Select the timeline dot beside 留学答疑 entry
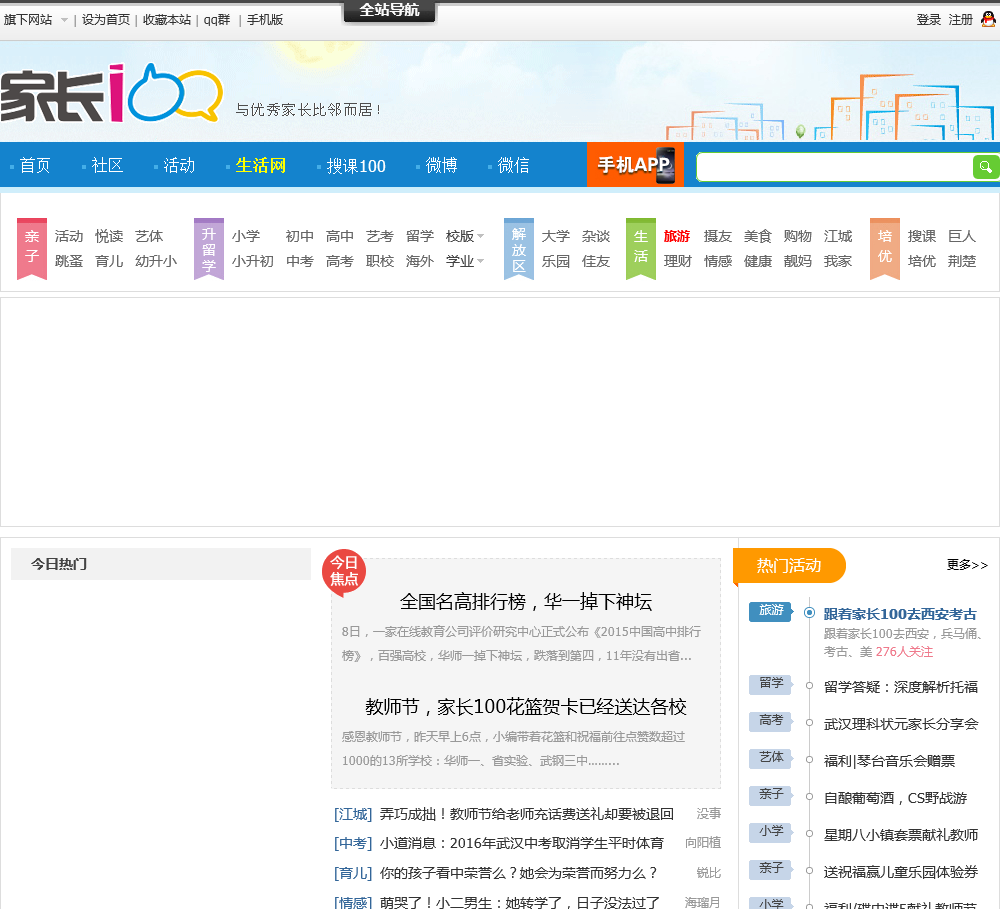 [x=809, y=685]
